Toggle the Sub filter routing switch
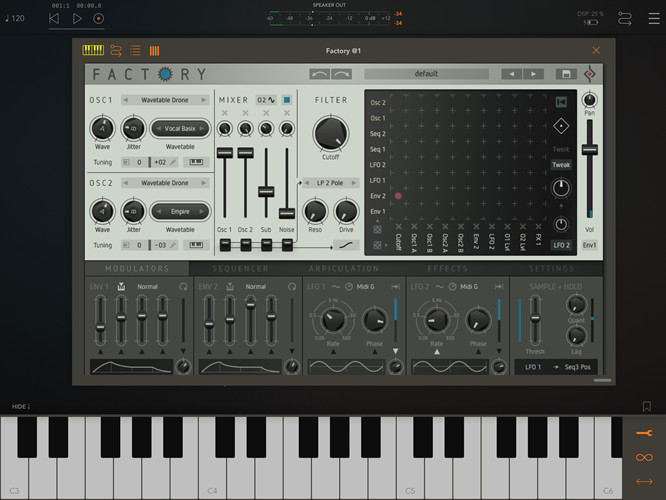The image size is (666, 500). tap(266, 245)
